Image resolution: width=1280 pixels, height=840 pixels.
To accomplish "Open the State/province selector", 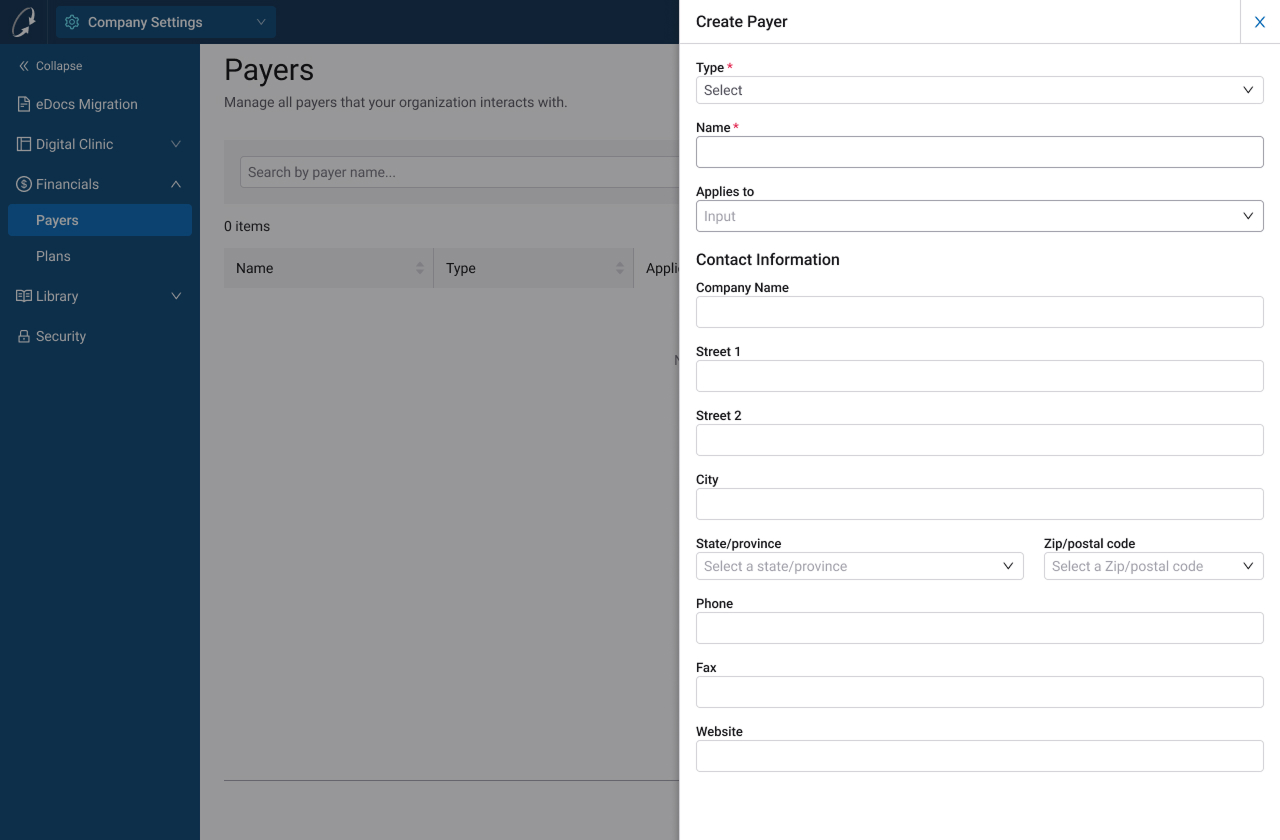I will tap(859, 566).
